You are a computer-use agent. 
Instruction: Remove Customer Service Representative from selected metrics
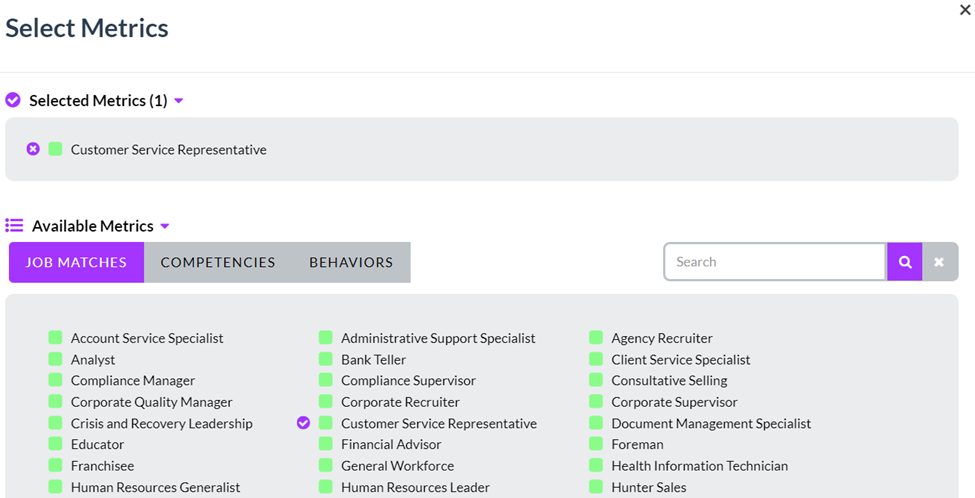point(33,149)
